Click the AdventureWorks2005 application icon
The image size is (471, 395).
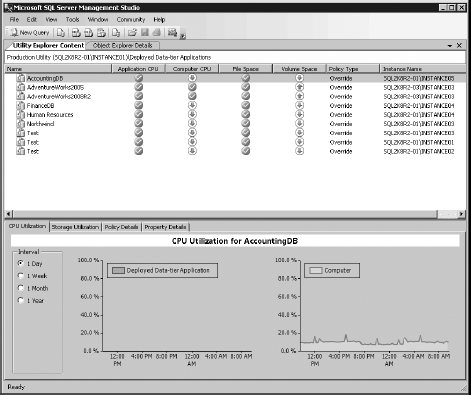(21, 87)
